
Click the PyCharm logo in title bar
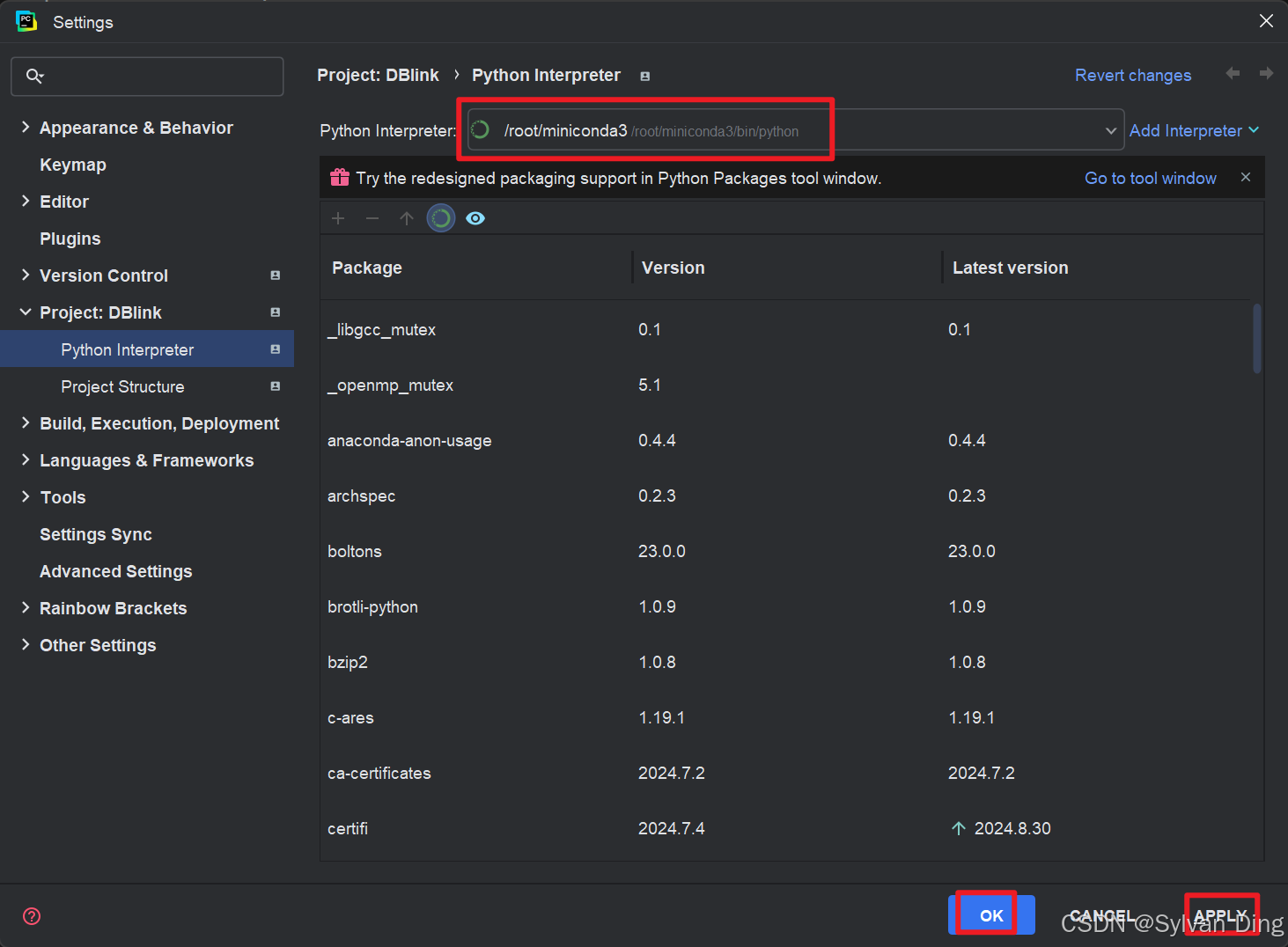point(26,21)
